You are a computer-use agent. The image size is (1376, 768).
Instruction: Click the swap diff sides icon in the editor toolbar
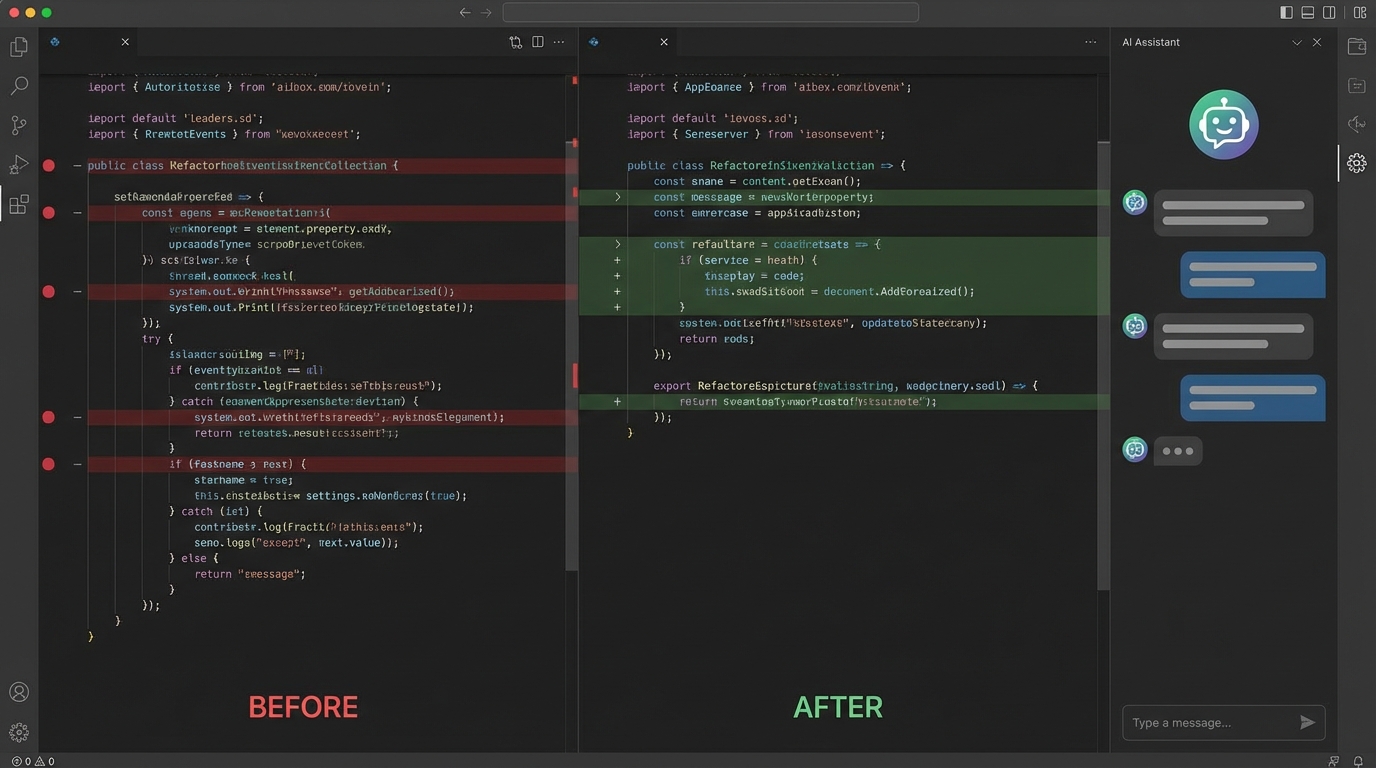coord(515,42)
